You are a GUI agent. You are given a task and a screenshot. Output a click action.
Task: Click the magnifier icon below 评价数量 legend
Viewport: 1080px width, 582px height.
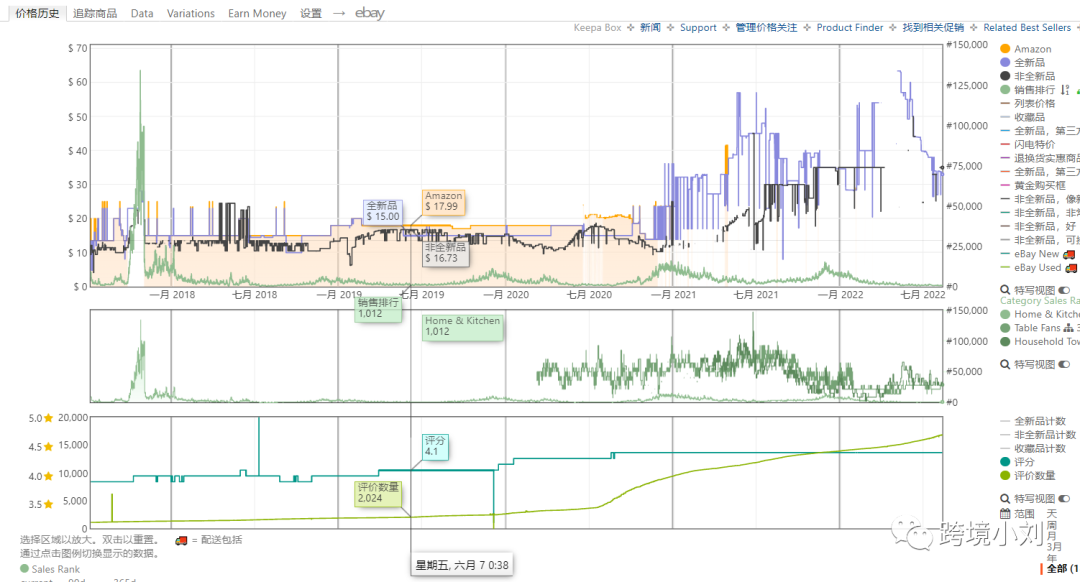pos(1005,498)
